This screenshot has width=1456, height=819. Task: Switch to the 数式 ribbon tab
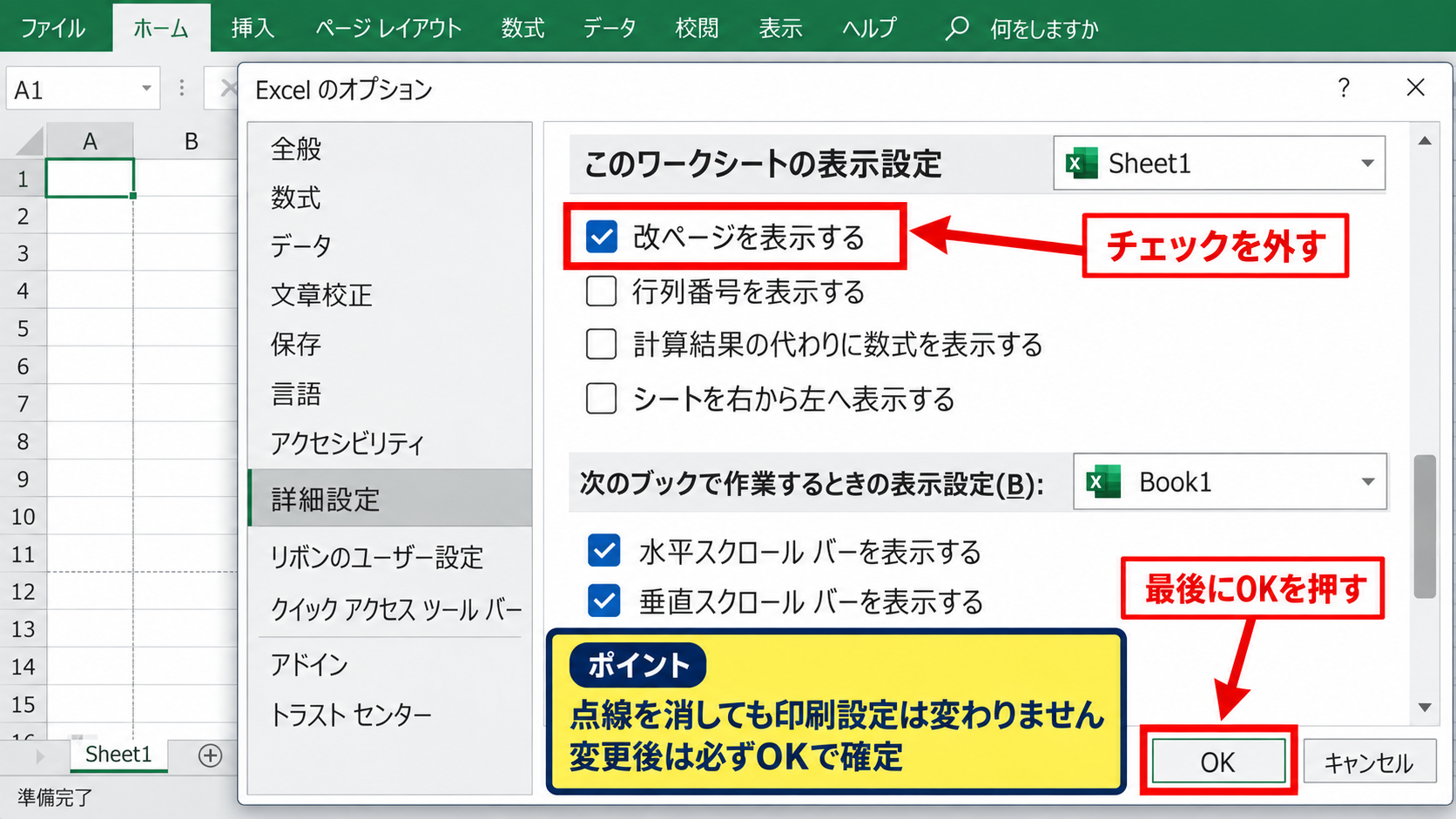(522, 28)
